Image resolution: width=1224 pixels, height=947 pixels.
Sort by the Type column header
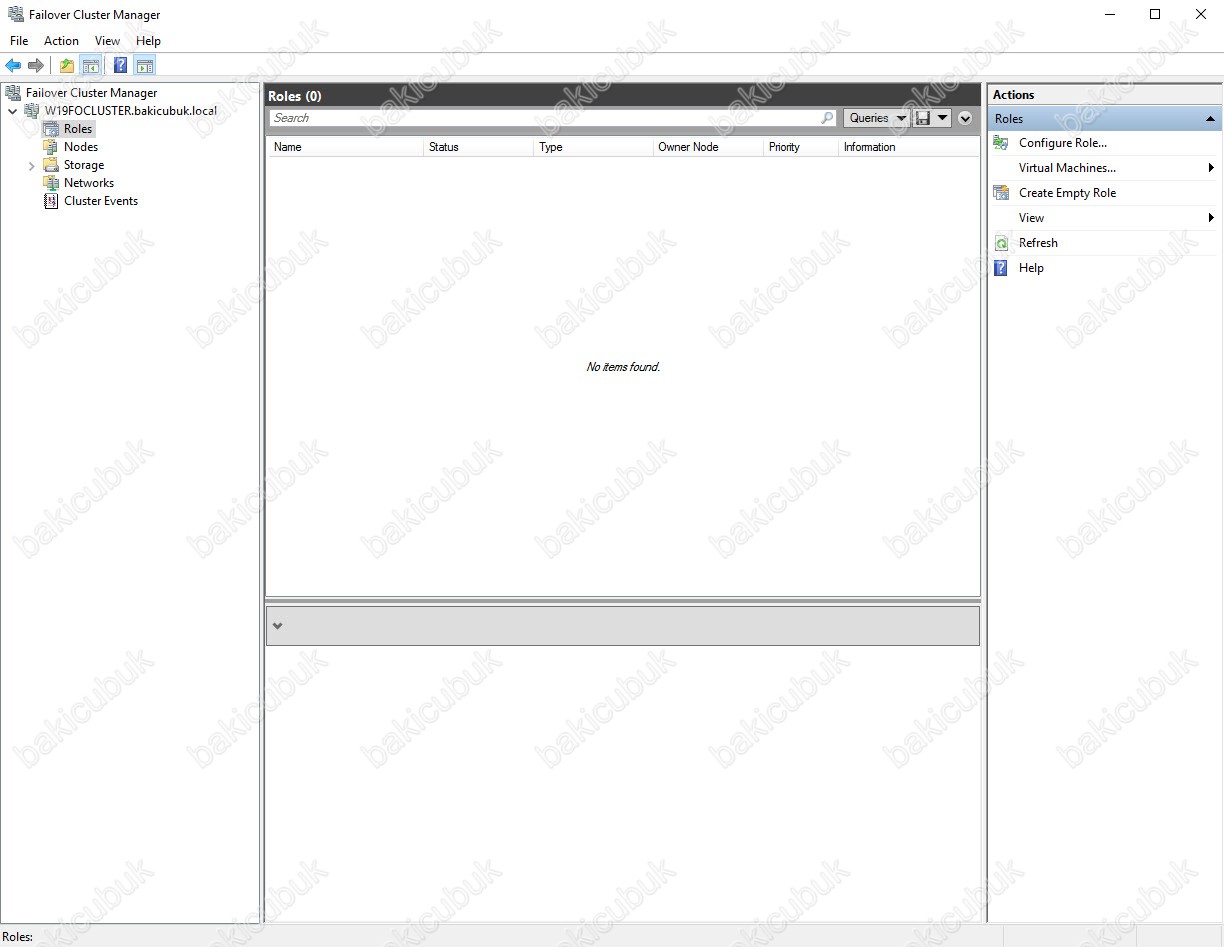coord(594,147)
